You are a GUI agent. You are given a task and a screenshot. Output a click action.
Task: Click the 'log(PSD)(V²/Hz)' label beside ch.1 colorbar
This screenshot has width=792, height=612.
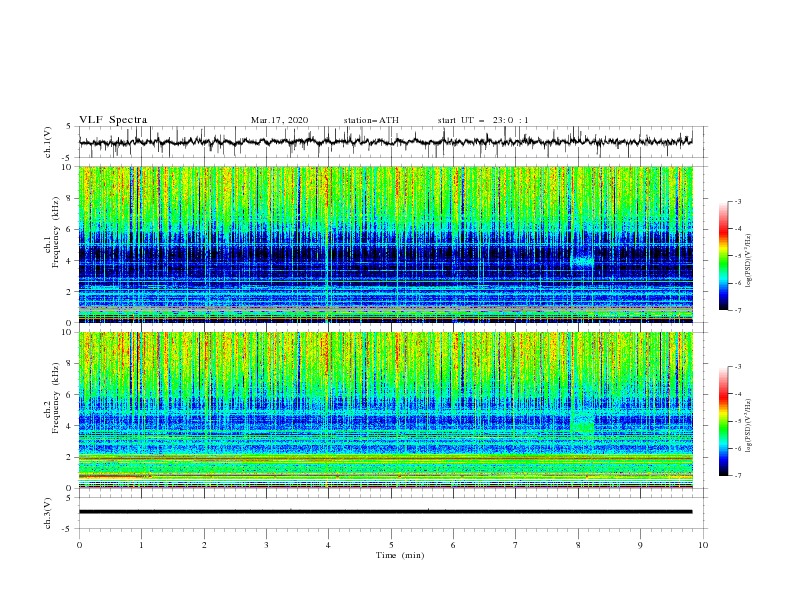pos(748,261)
